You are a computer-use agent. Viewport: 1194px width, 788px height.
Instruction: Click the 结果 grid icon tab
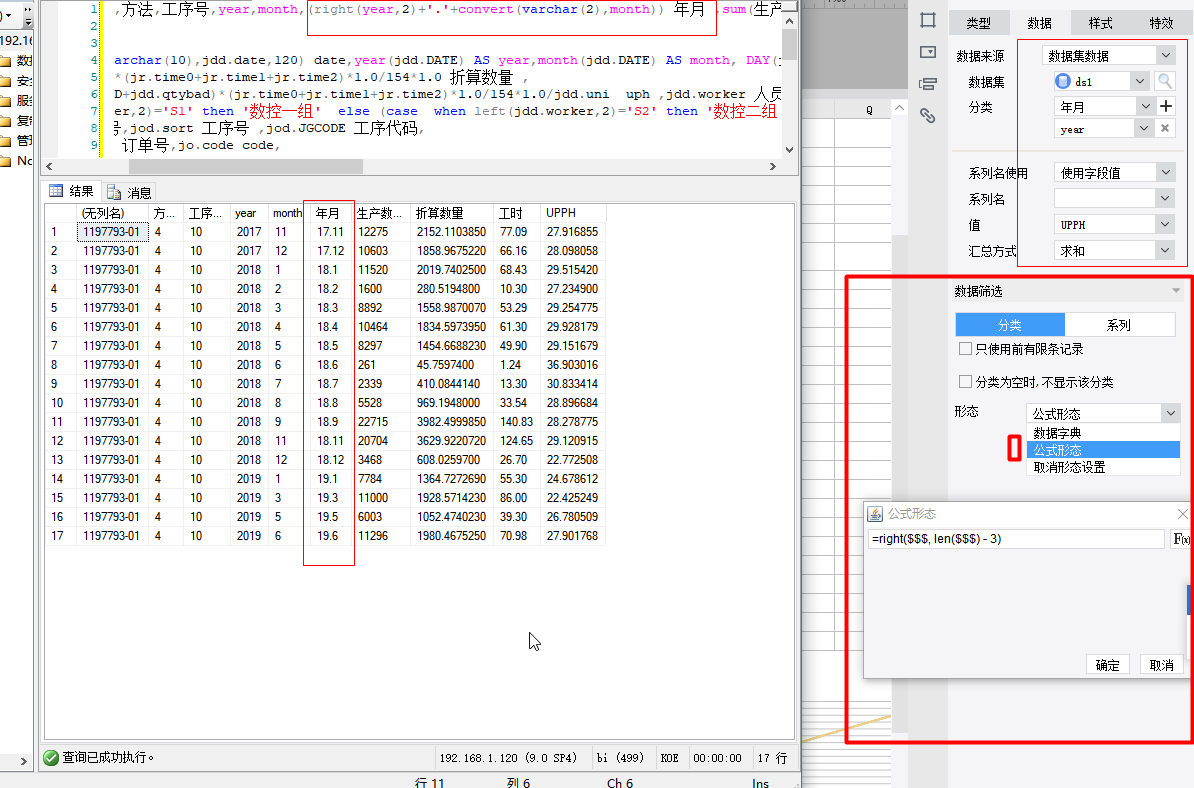[x=56, y=191]
